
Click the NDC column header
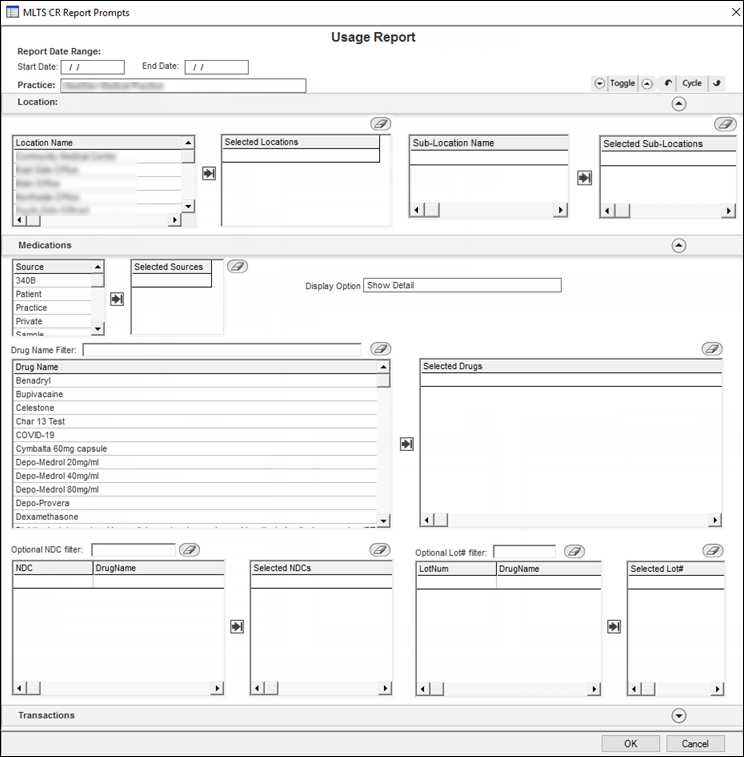click(x=53, y=568)
